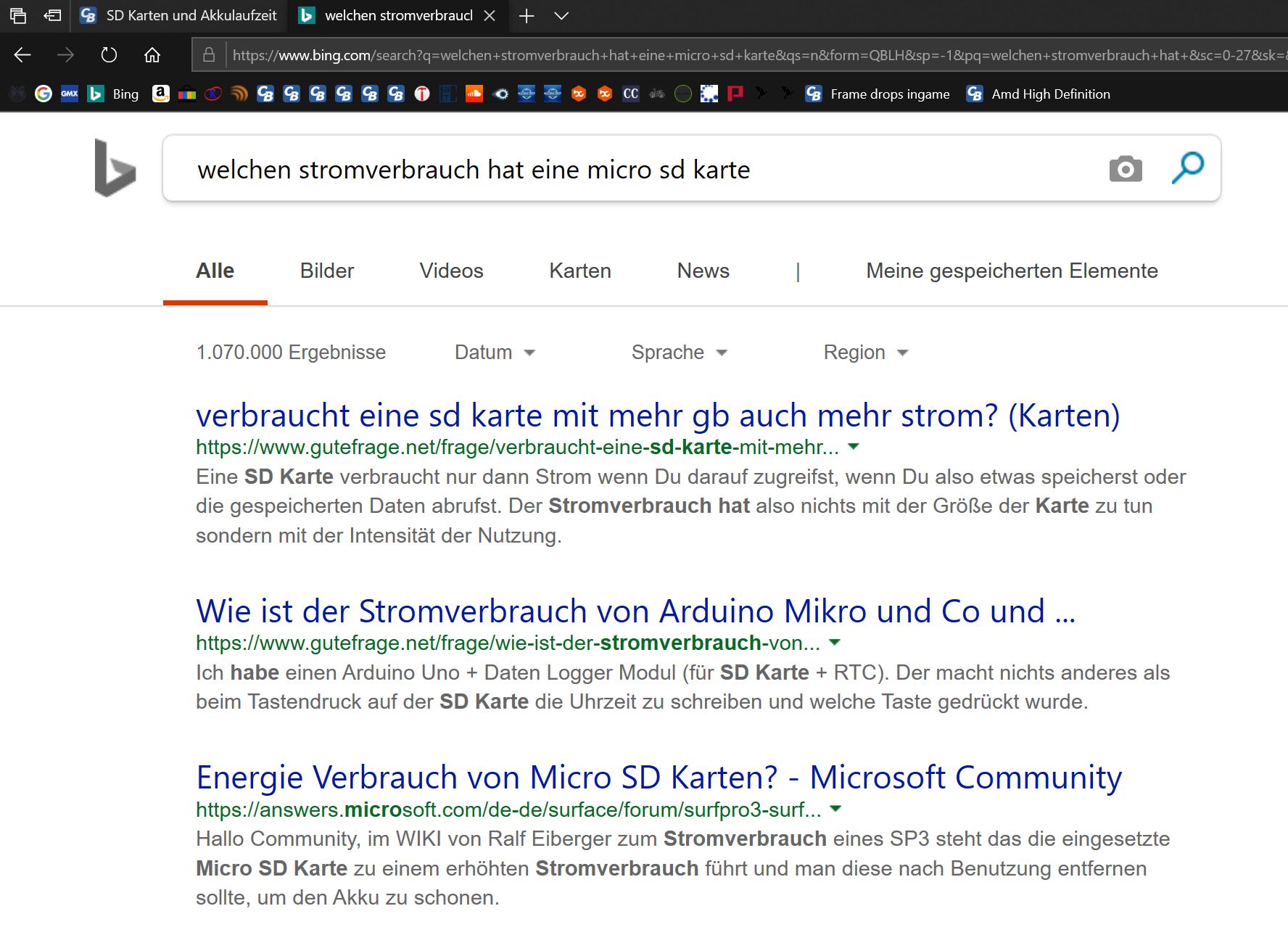Reload the current page
This screenshot has height=943, width=1288.
(109, 55)
